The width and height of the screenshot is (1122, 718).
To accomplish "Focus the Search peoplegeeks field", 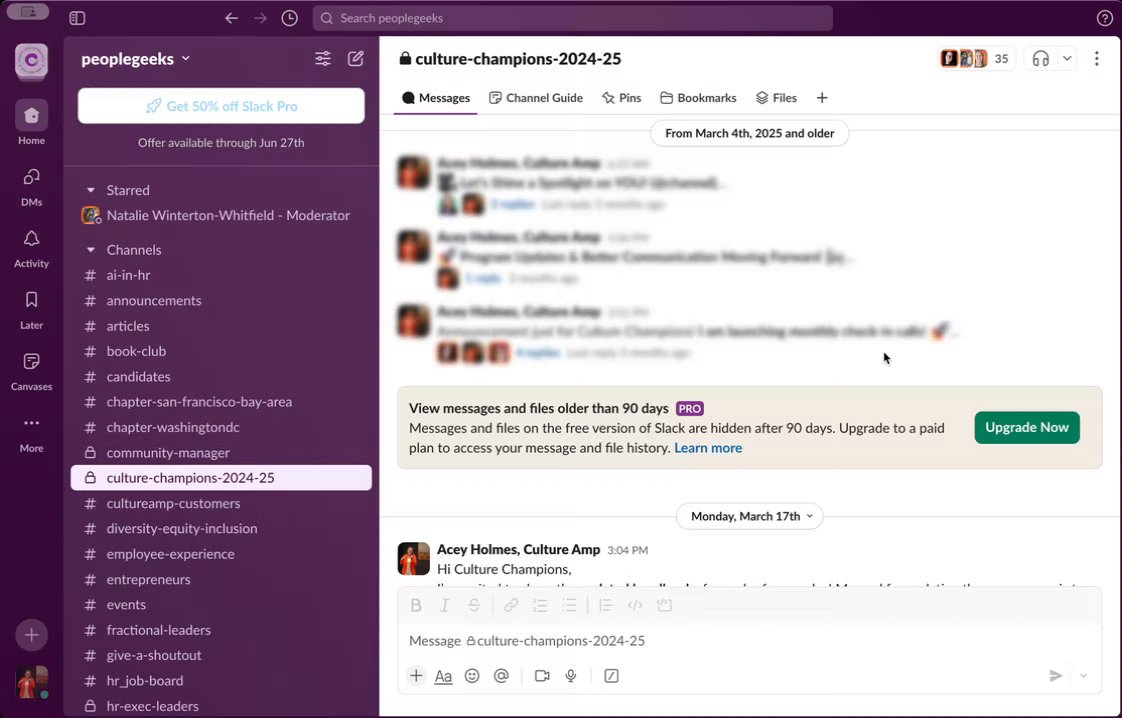I will pos(572,18).
